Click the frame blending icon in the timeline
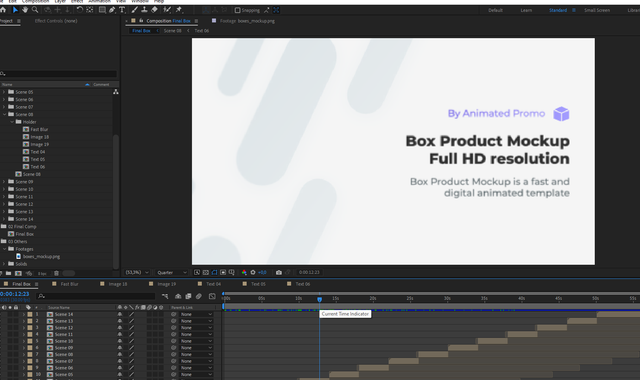This screenshot has height=380, width=640. [x=188, y=296]
